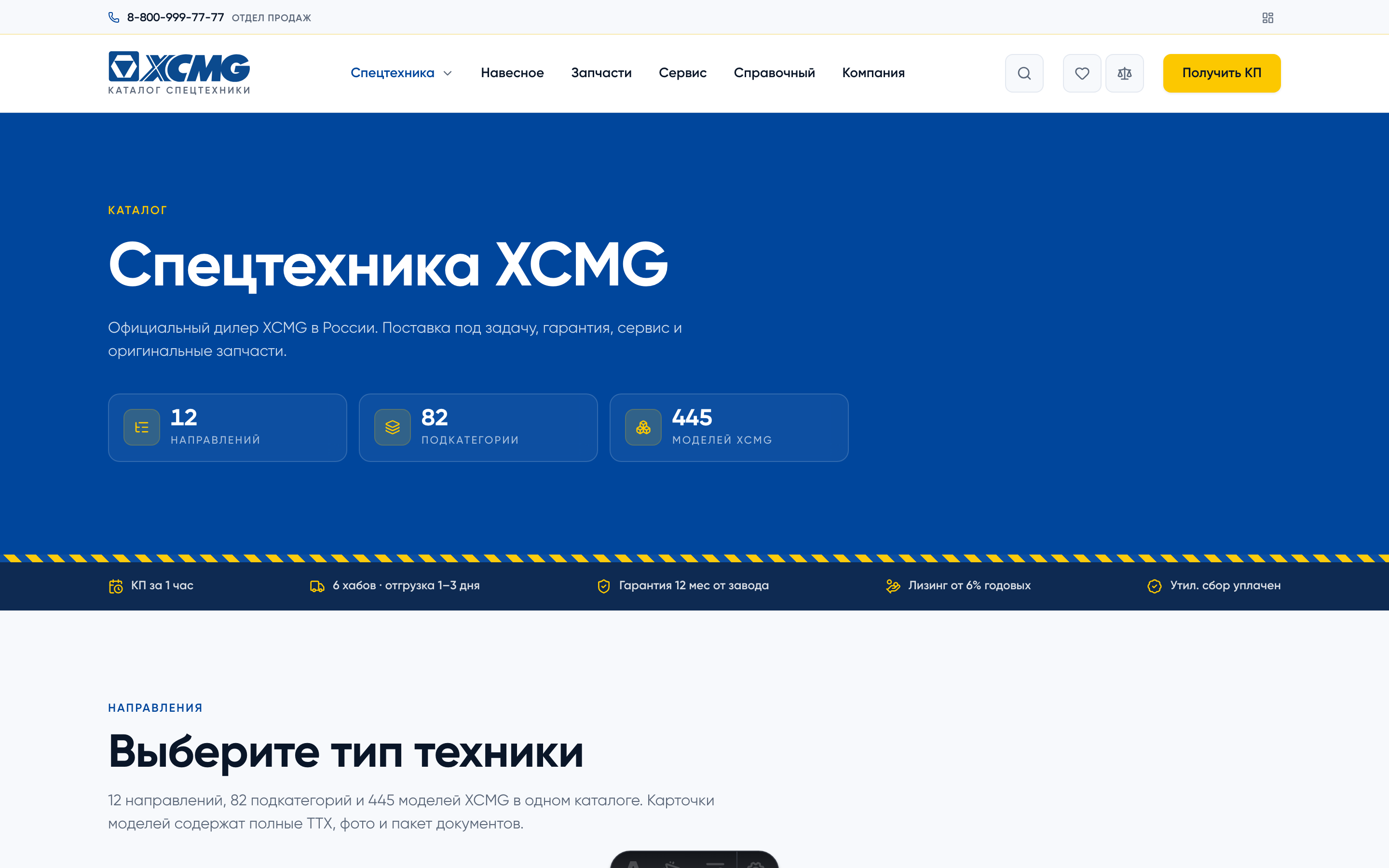1389x868 pixels.
Task: Click the phone icon beside the sales number
Action: coord(114,17)
